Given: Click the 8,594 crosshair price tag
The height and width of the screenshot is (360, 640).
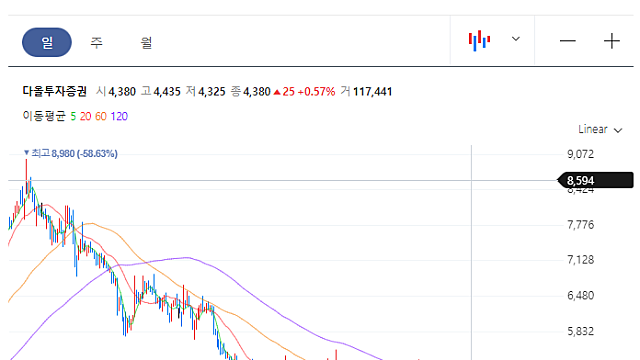Looking at the screenshot, I should coord(596,180).
